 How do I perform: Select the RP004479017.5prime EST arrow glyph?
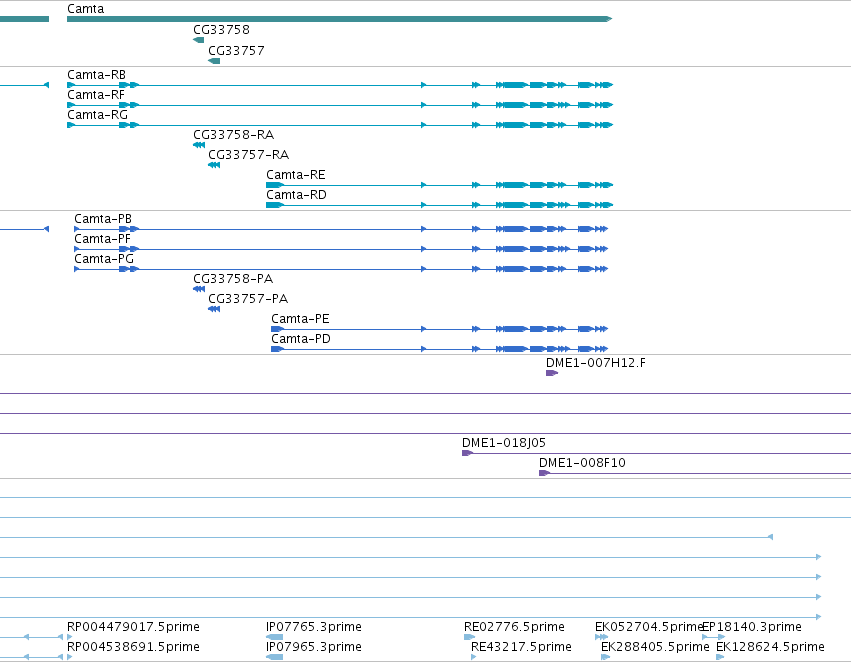pos(69,637)
